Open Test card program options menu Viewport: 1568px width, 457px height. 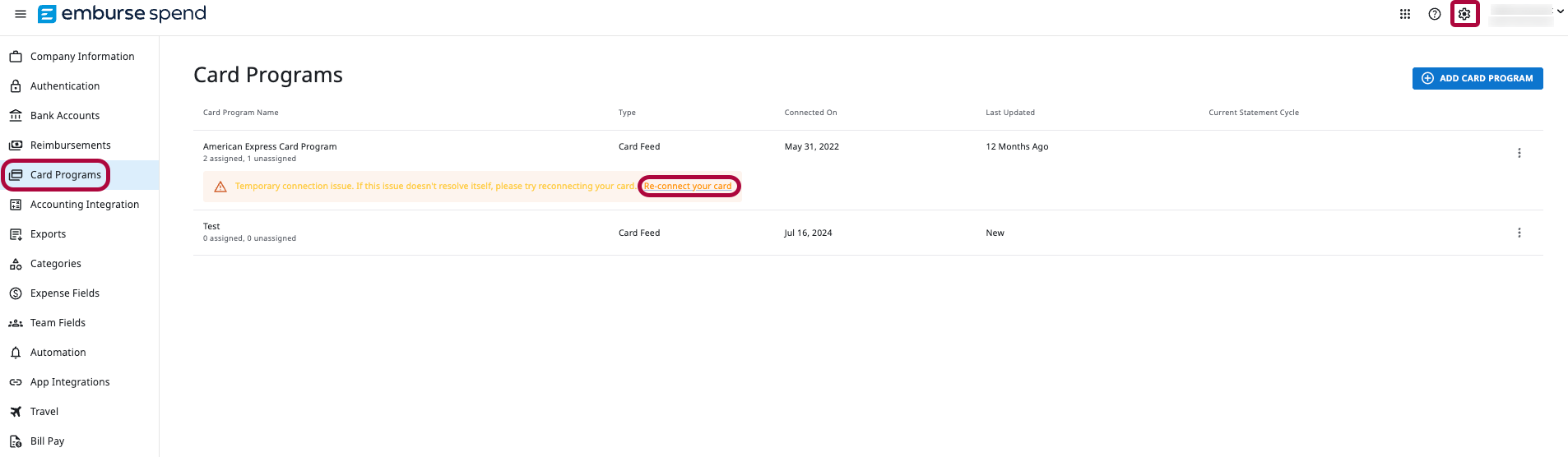(x=1519, y=233)
